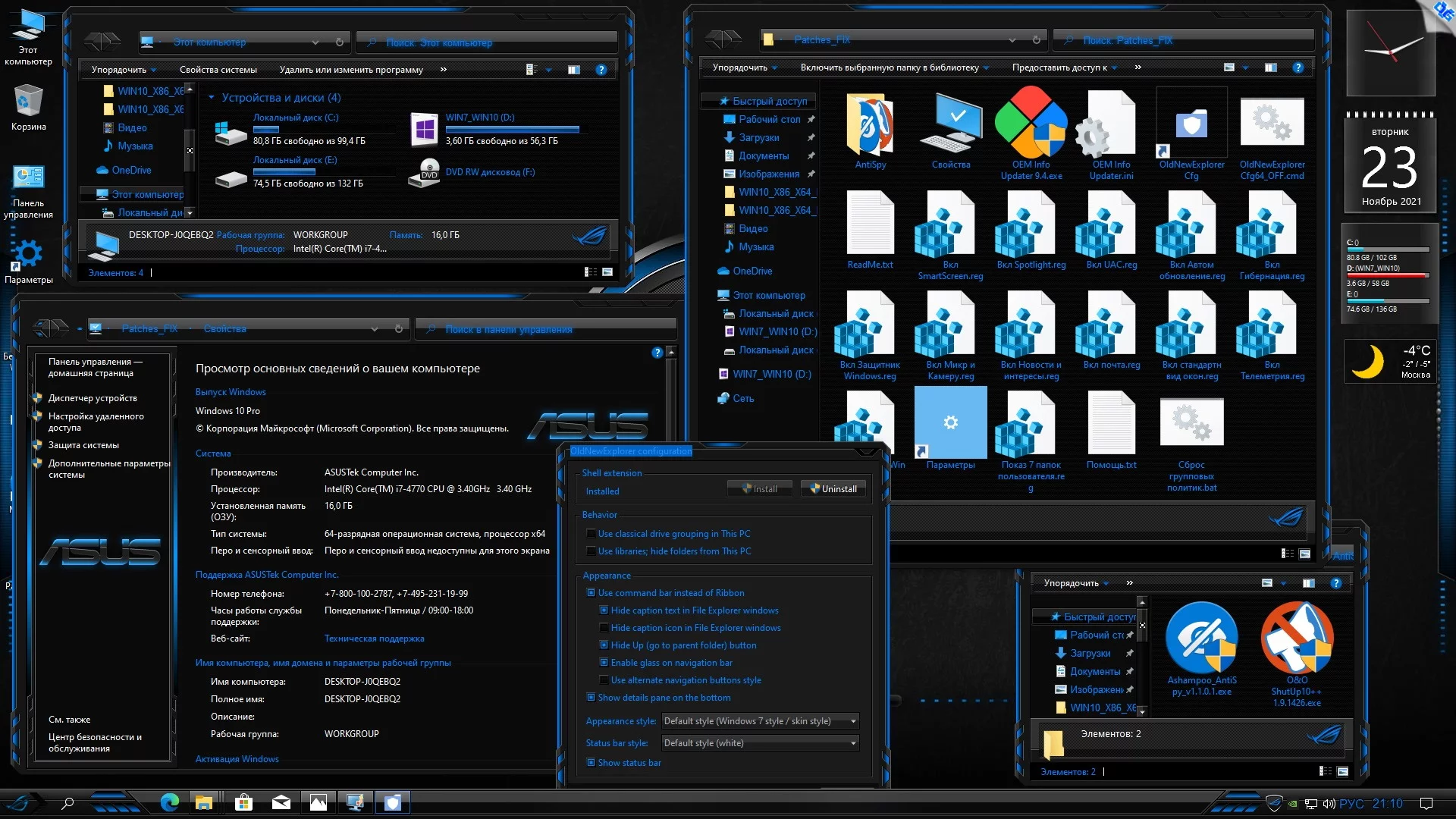
Task: Enable classical drive grouping in This PC
Action: [591, 534]
